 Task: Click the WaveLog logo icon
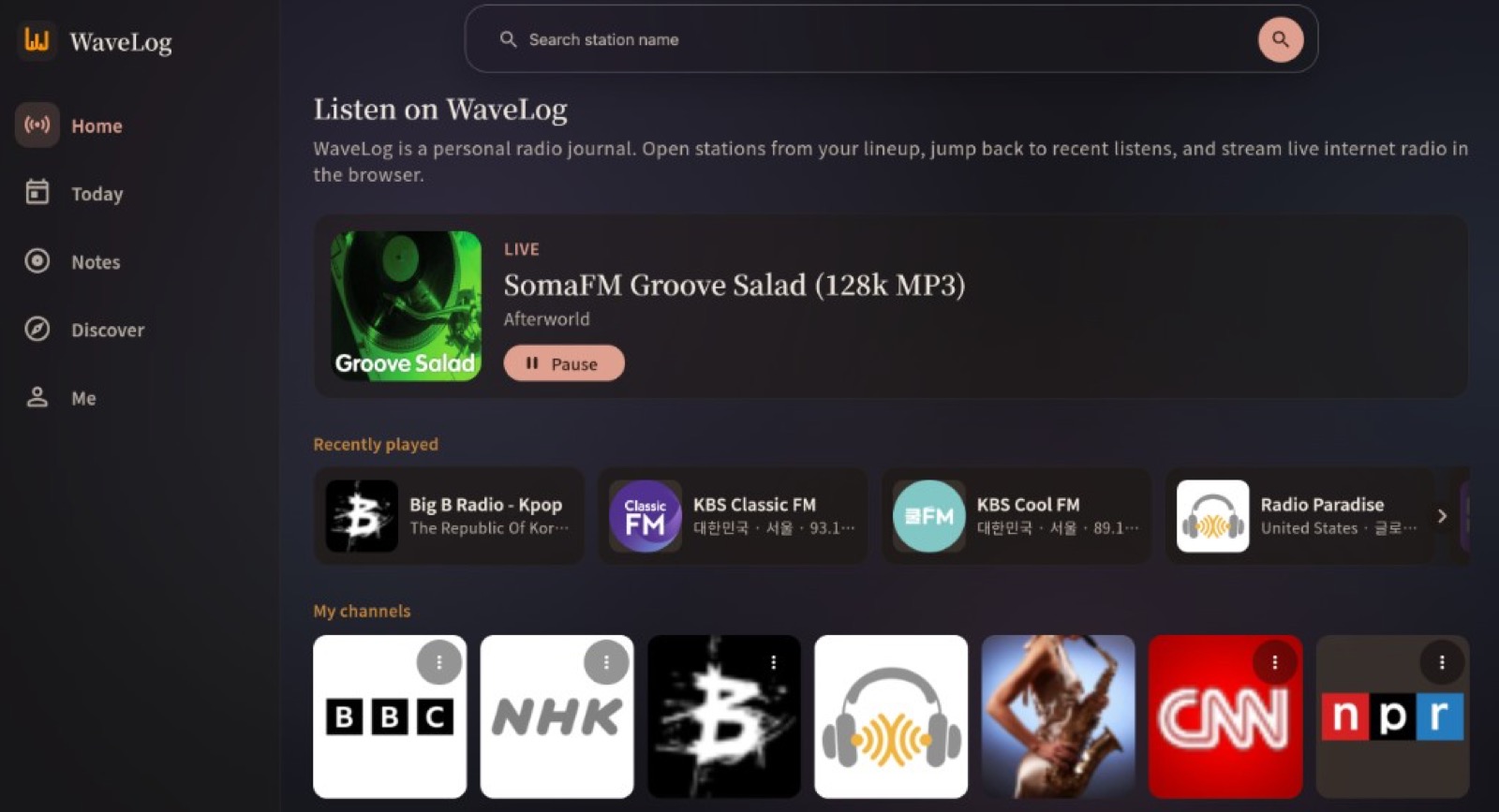point(37,41)
